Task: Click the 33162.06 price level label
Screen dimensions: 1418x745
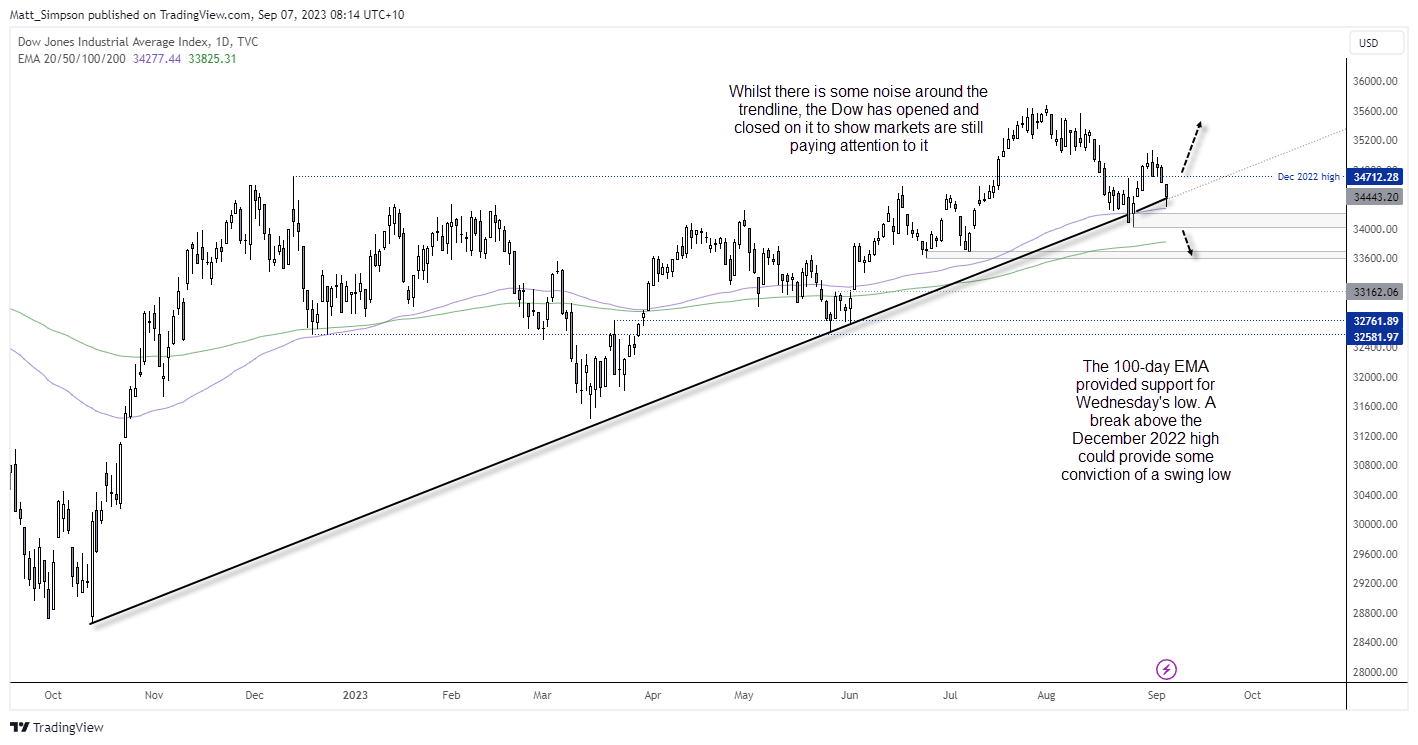Action: point(1376,291)
